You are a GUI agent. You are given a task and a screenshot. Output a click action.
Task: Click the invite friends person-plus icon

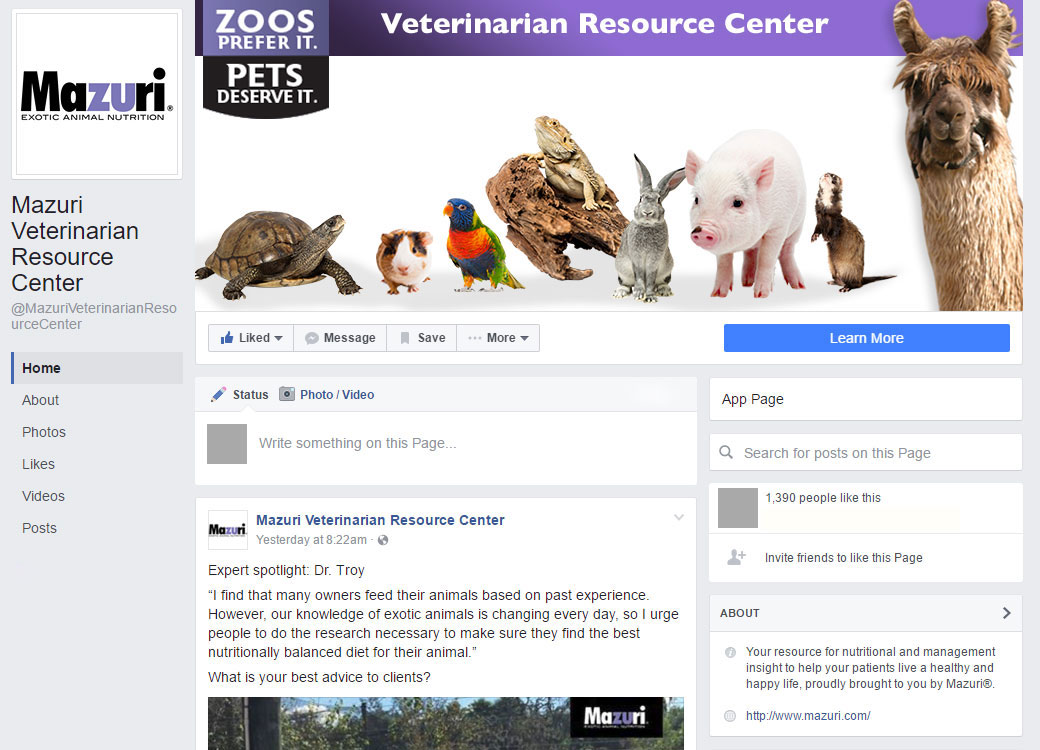736,557
